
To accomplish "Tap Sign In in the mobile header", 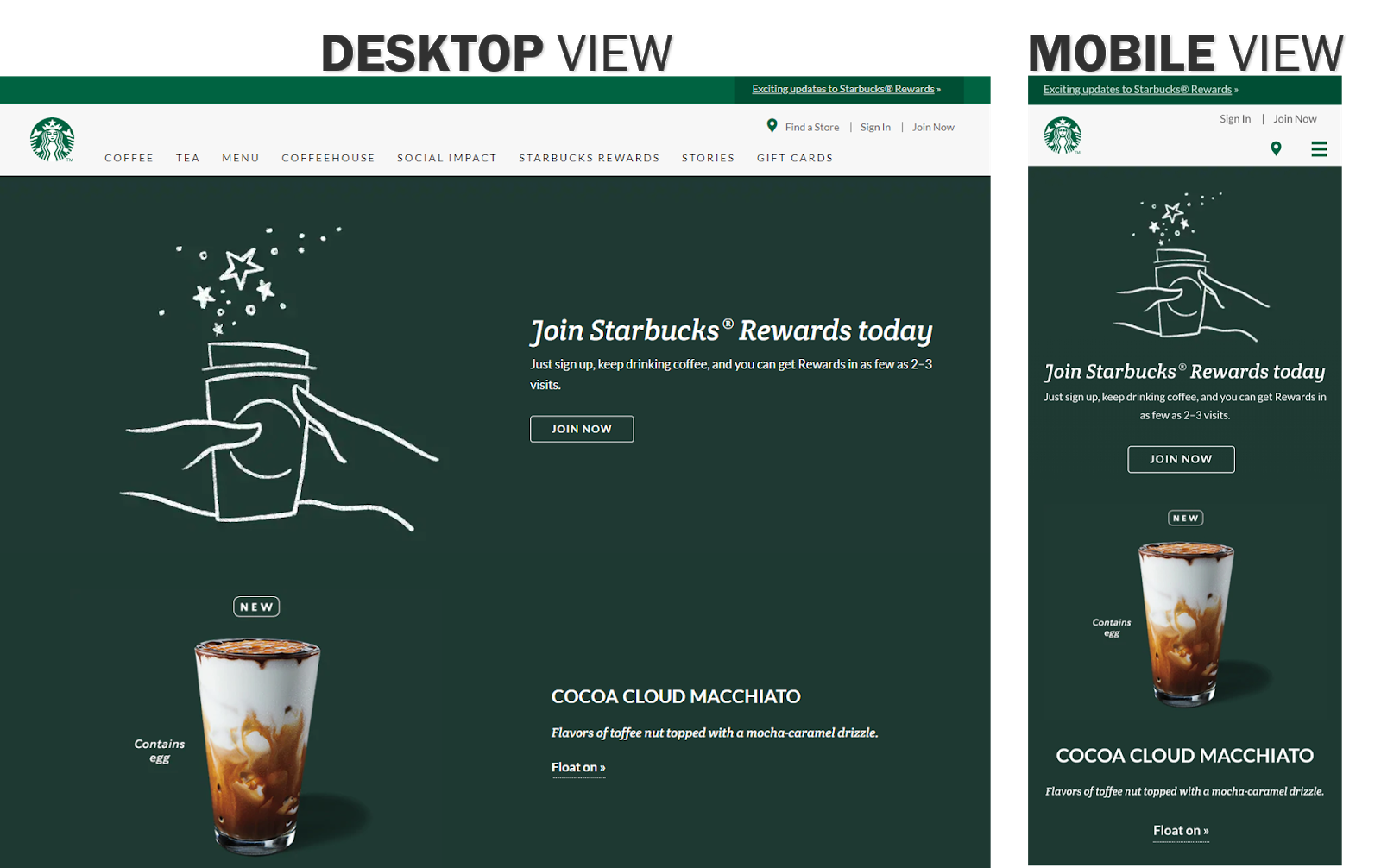I will tap(1234, 119).
